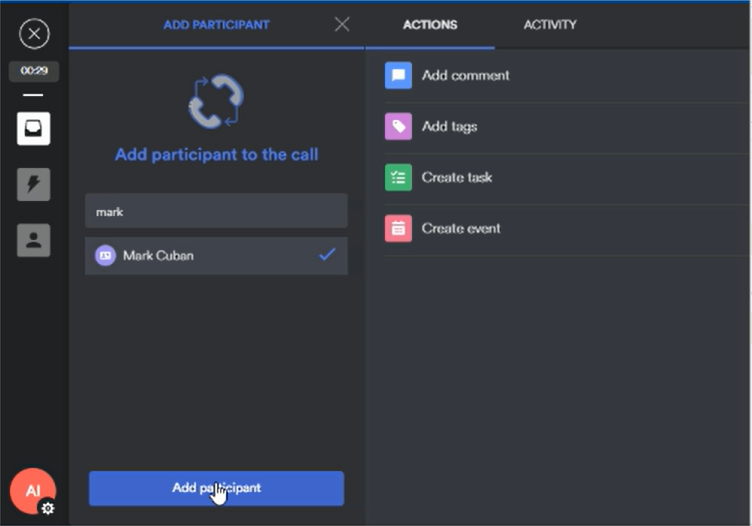The height and width of the screenshot is (526, 752).
Task: Select Mark Cuban from results
Action: 158,256
